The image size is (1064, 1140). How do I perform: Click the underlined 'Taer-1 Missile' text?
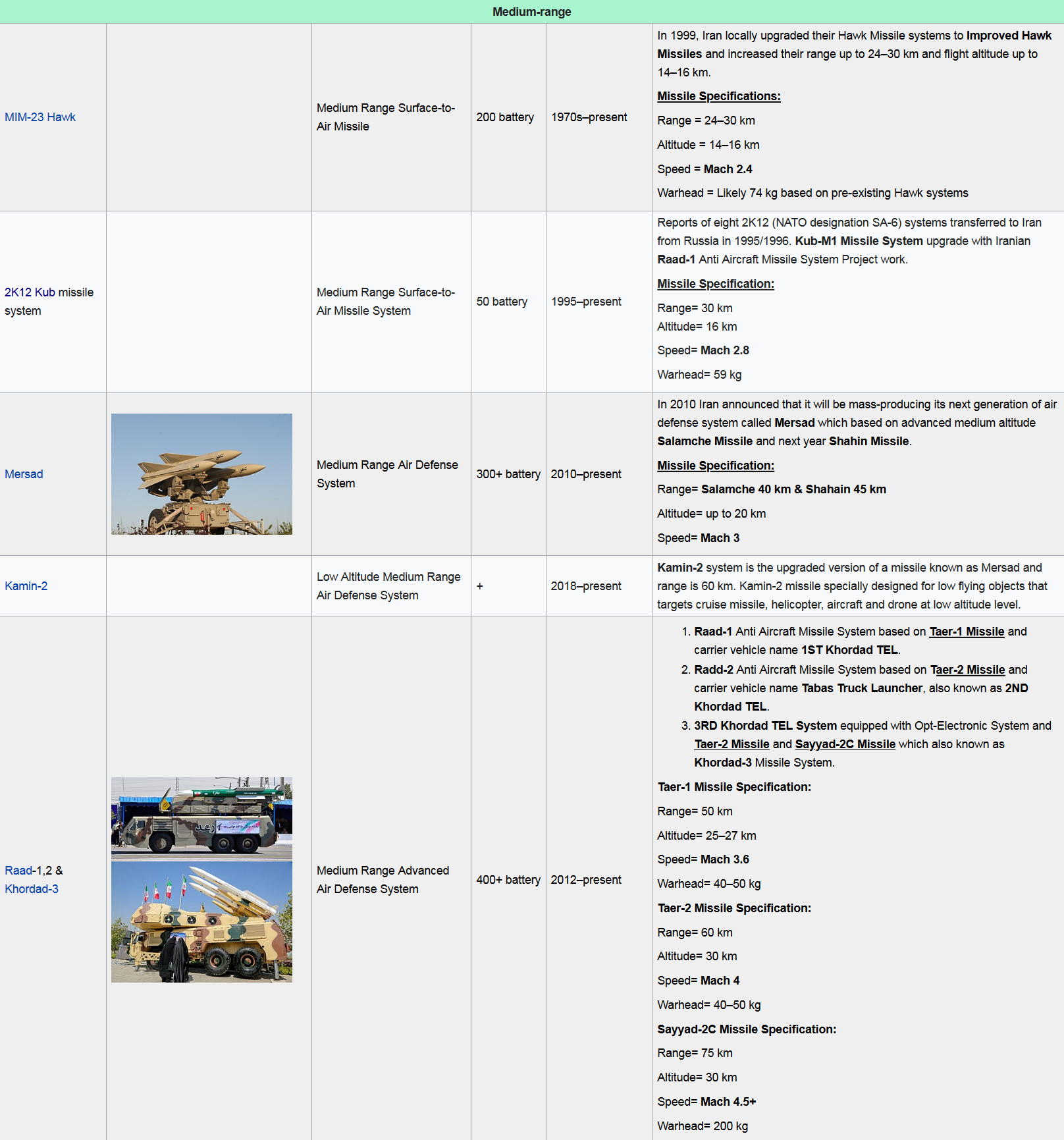tap(967, 632)
